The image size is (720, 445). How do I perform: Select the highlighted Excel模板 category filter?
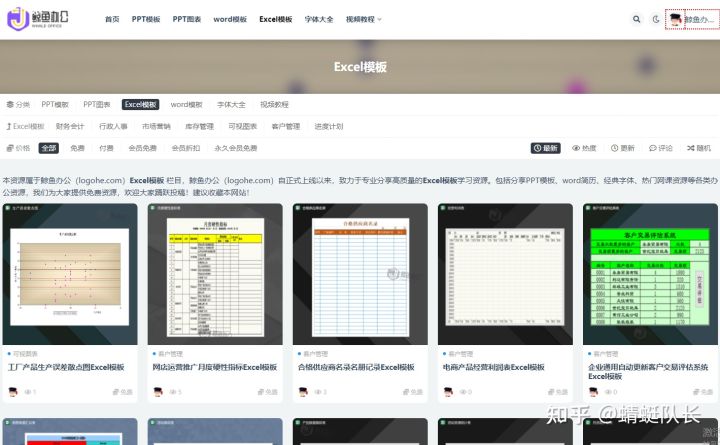click(141, 105)
